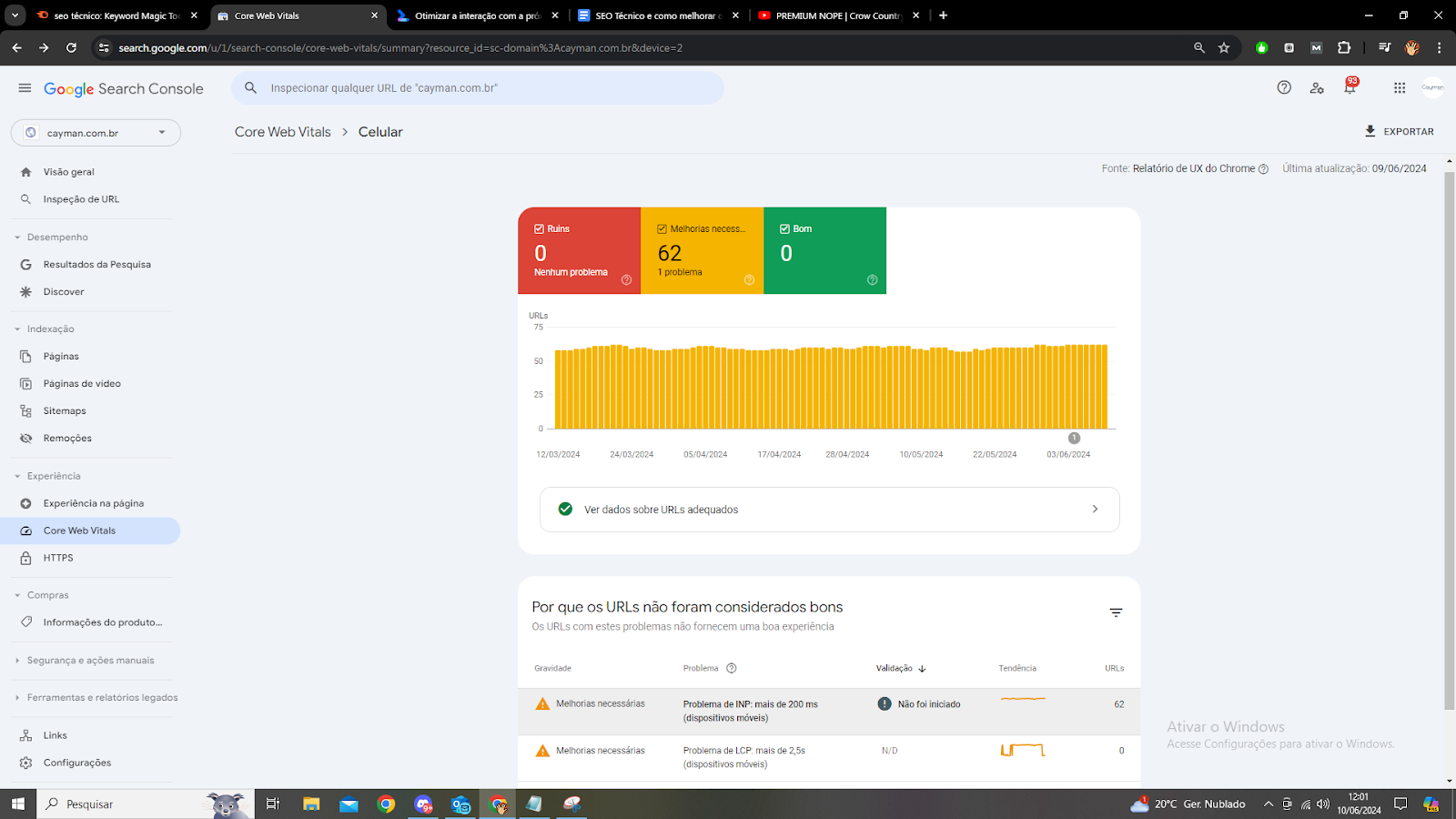The image size is (1456, 819).
Task: Go back in browser
Action: [16, 48]
